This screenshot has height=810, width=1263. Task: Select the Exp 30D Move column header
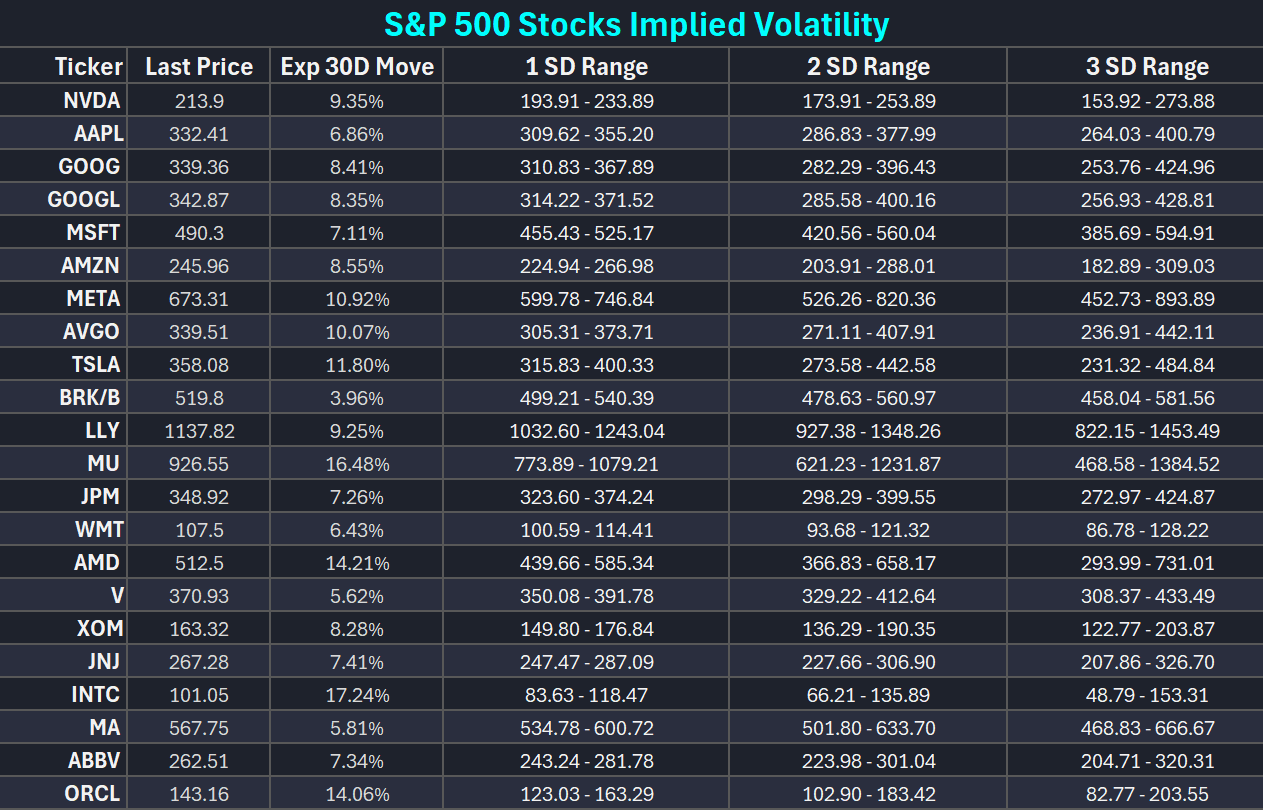pos(357,67)
